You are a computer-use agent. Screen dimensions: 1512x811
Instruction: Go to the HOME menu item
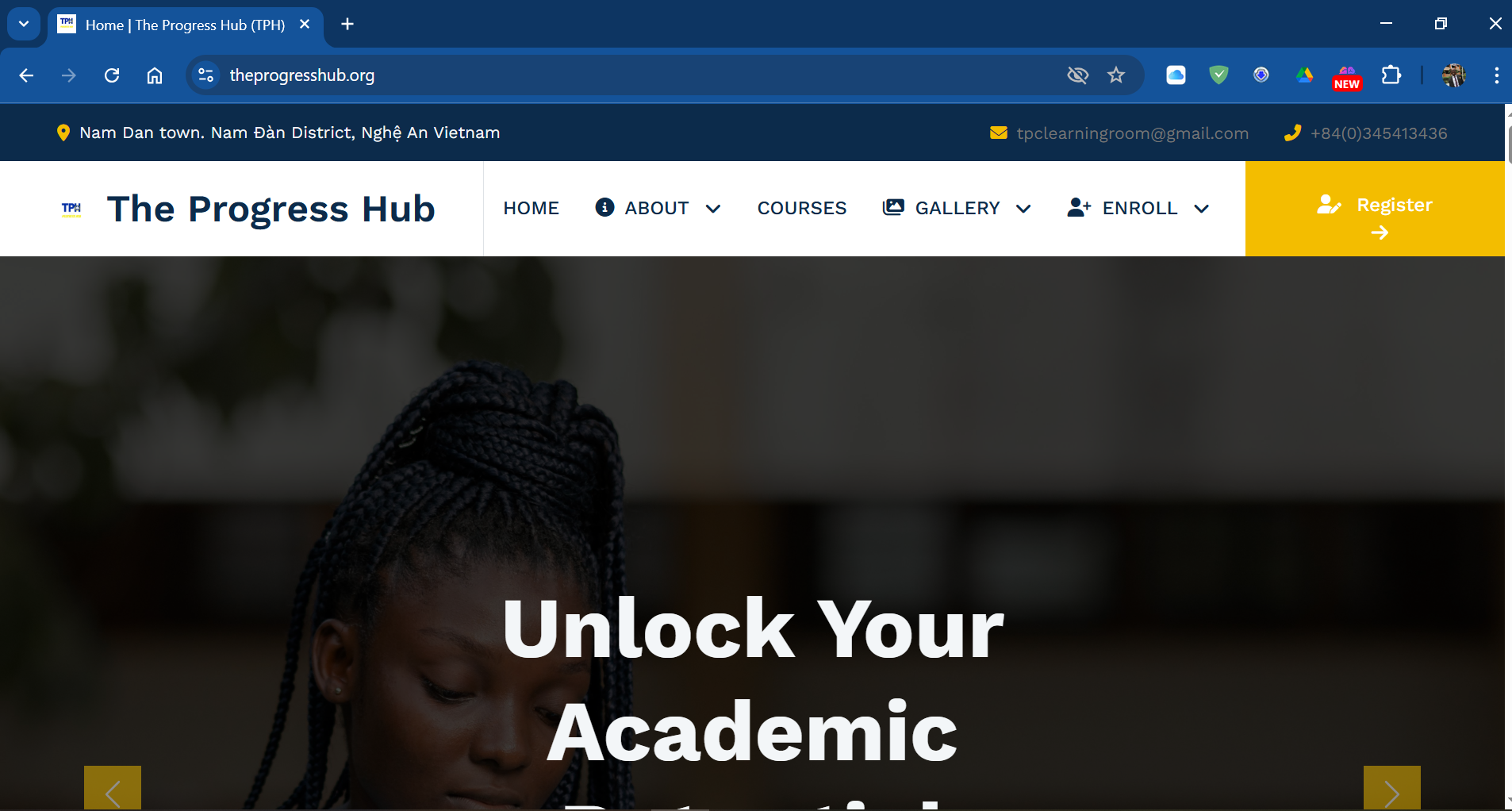[532, 208]
